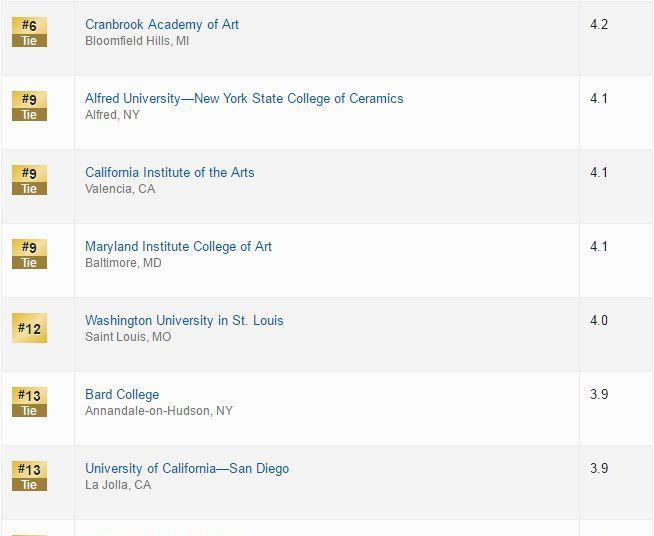Click California Institute of the Arts' #9 badge

click(29, 180)
